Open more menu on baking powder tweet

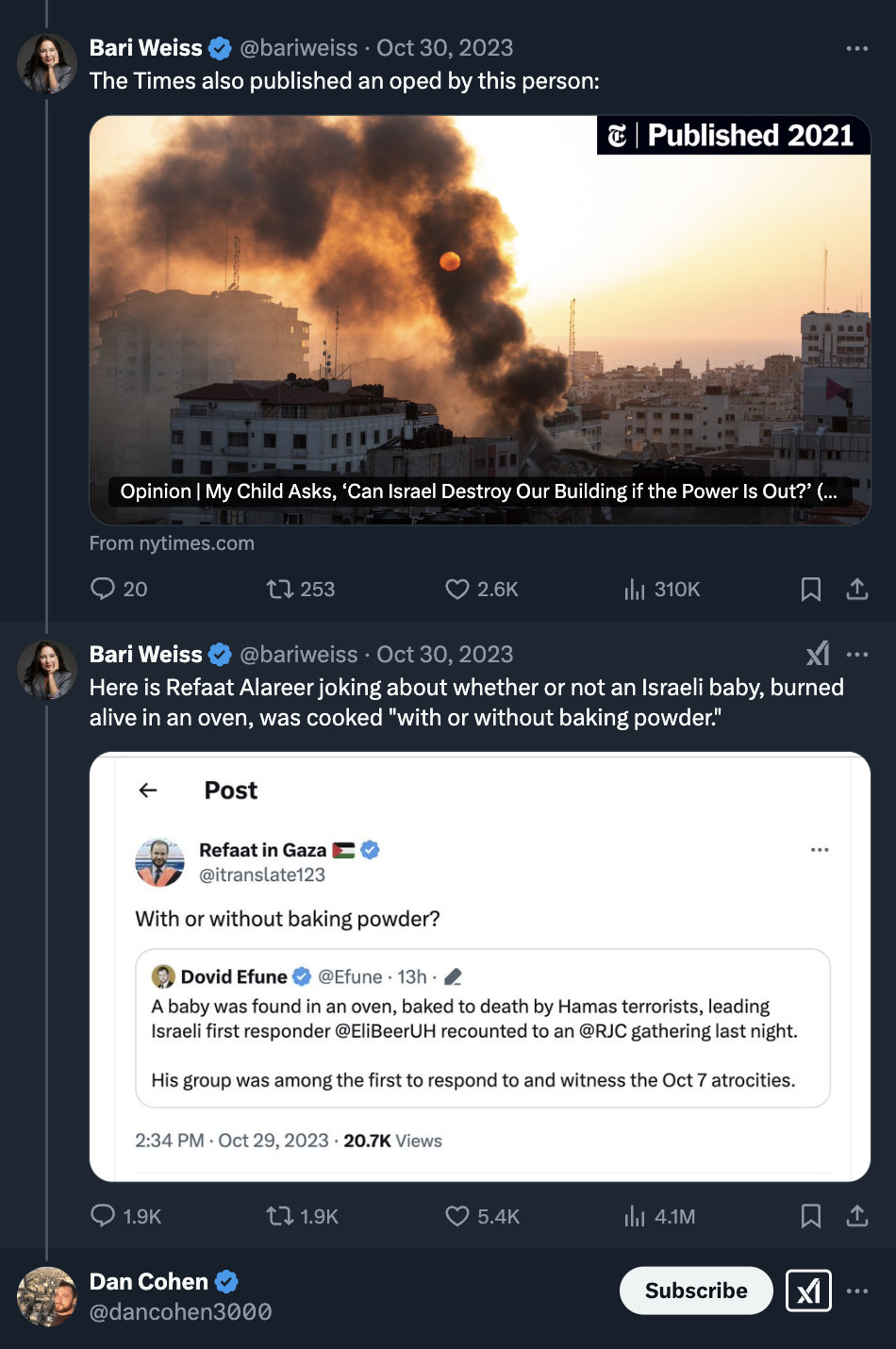[856, 654]
